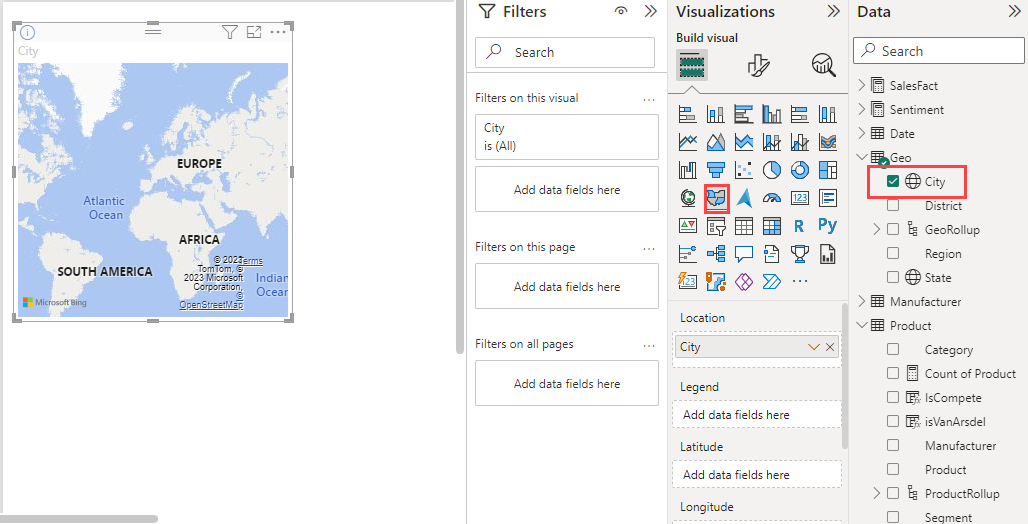Viewport: 1028px width, 524px height.
Task: Switch to the Build visual tab
Action: [692, 66]
